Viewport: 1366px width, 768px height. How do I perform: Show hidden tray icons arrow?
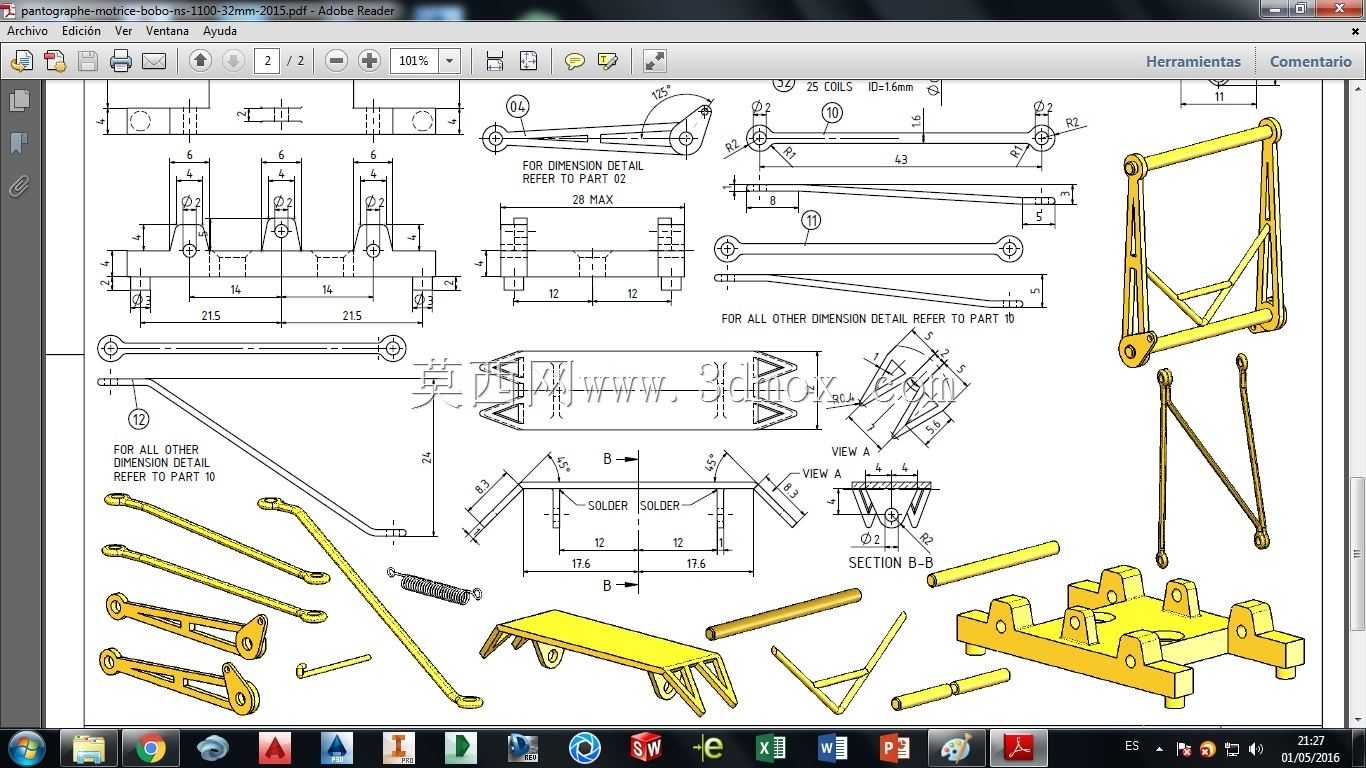click(x=1160, y=748)
